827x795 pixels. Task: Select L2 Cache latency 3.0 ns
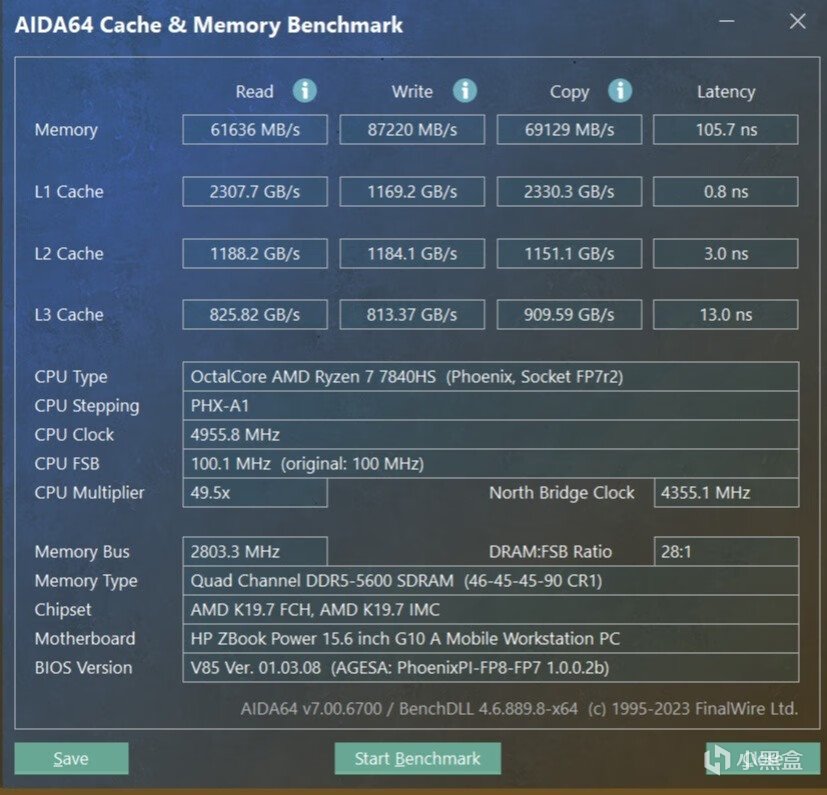tap(726, 254)
